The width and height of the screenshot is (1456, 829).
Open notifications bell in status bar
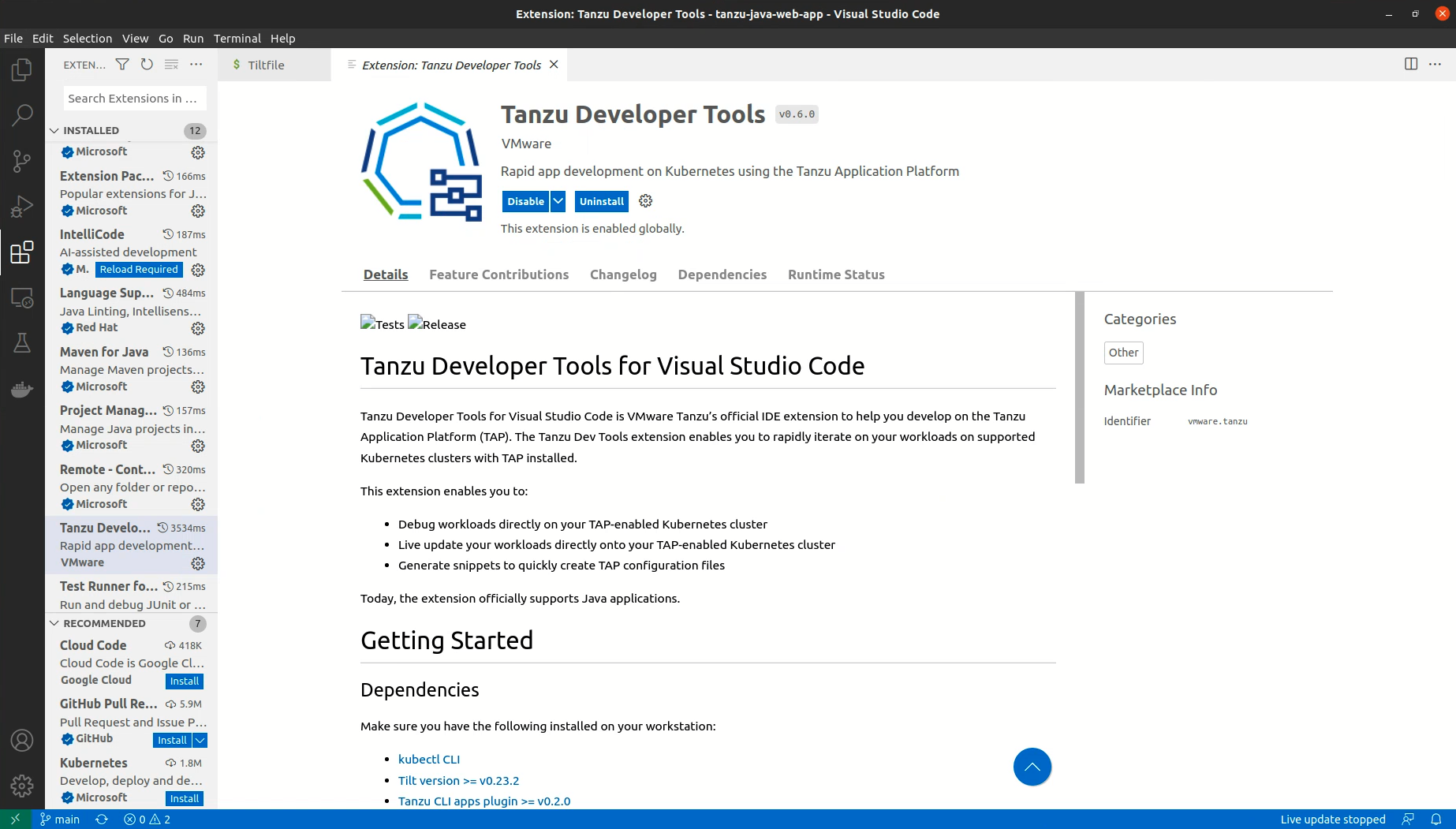[1436, 820]
